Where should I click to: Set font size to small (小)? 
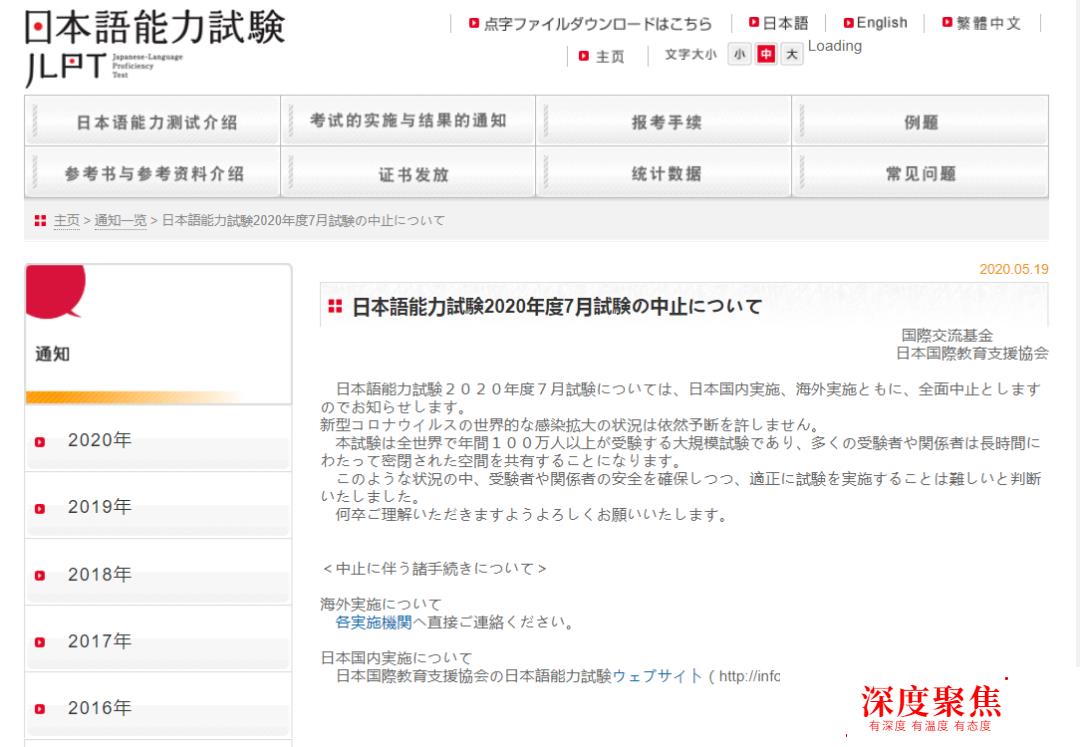pyautogui.click(x=739, y=54)
